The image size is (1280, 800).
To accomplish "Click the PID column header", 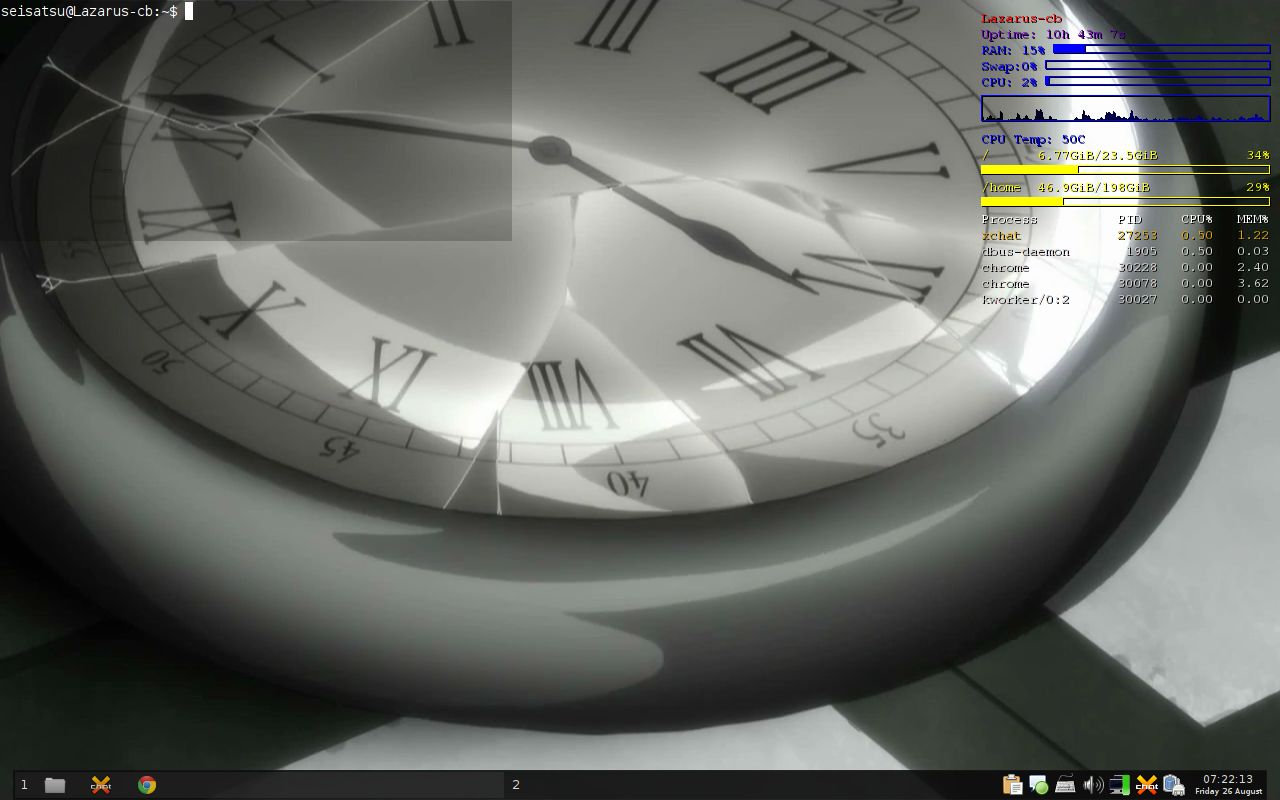I will tap(1130, 220).
